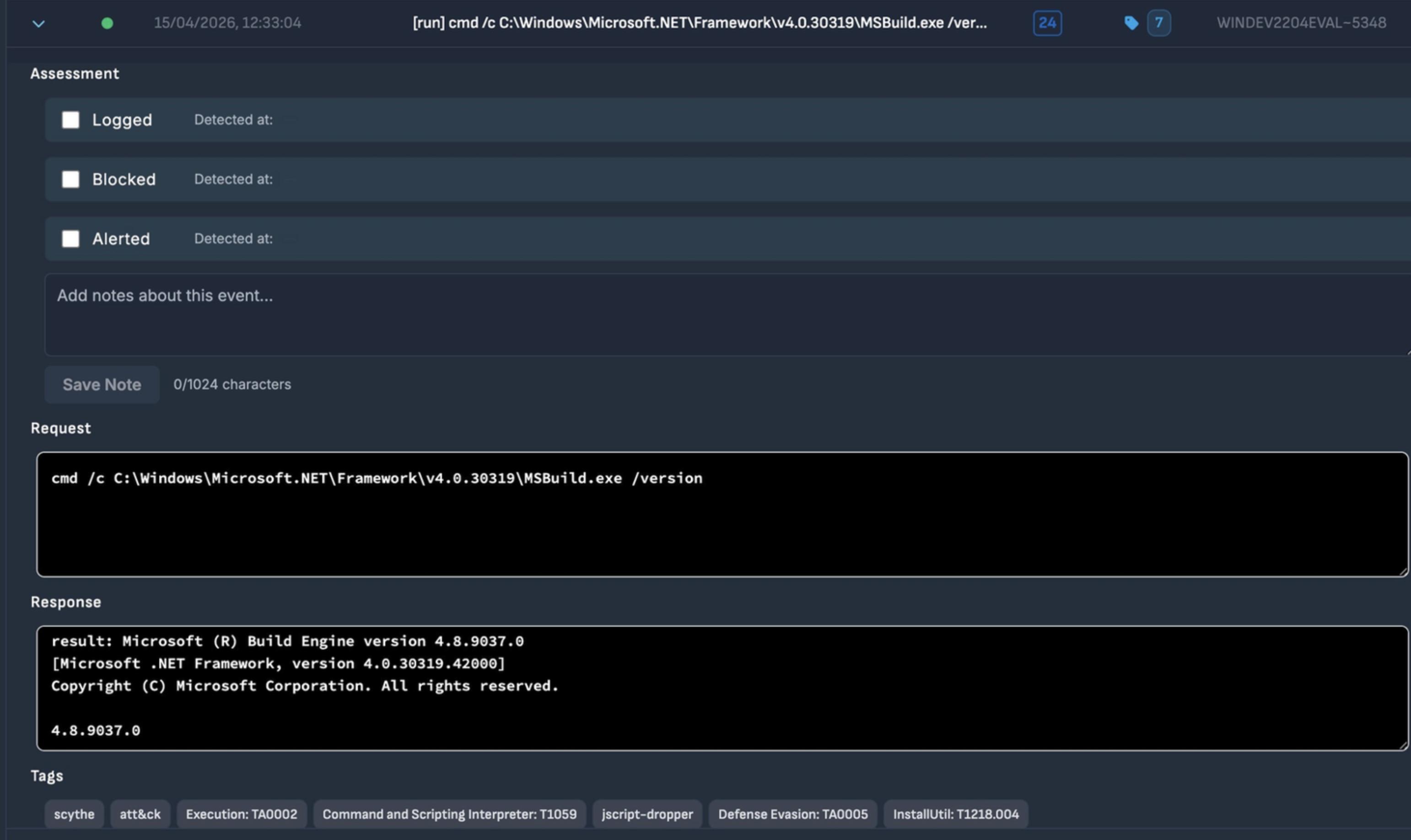Click the blue tag icon
Screen dimensions: 1411x840
coord(1131,23)
